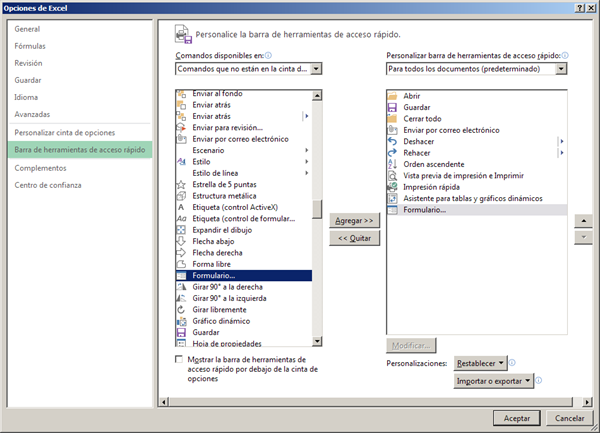
Task: Expand the Rehacer split arrow
Action: click(562, 153)
